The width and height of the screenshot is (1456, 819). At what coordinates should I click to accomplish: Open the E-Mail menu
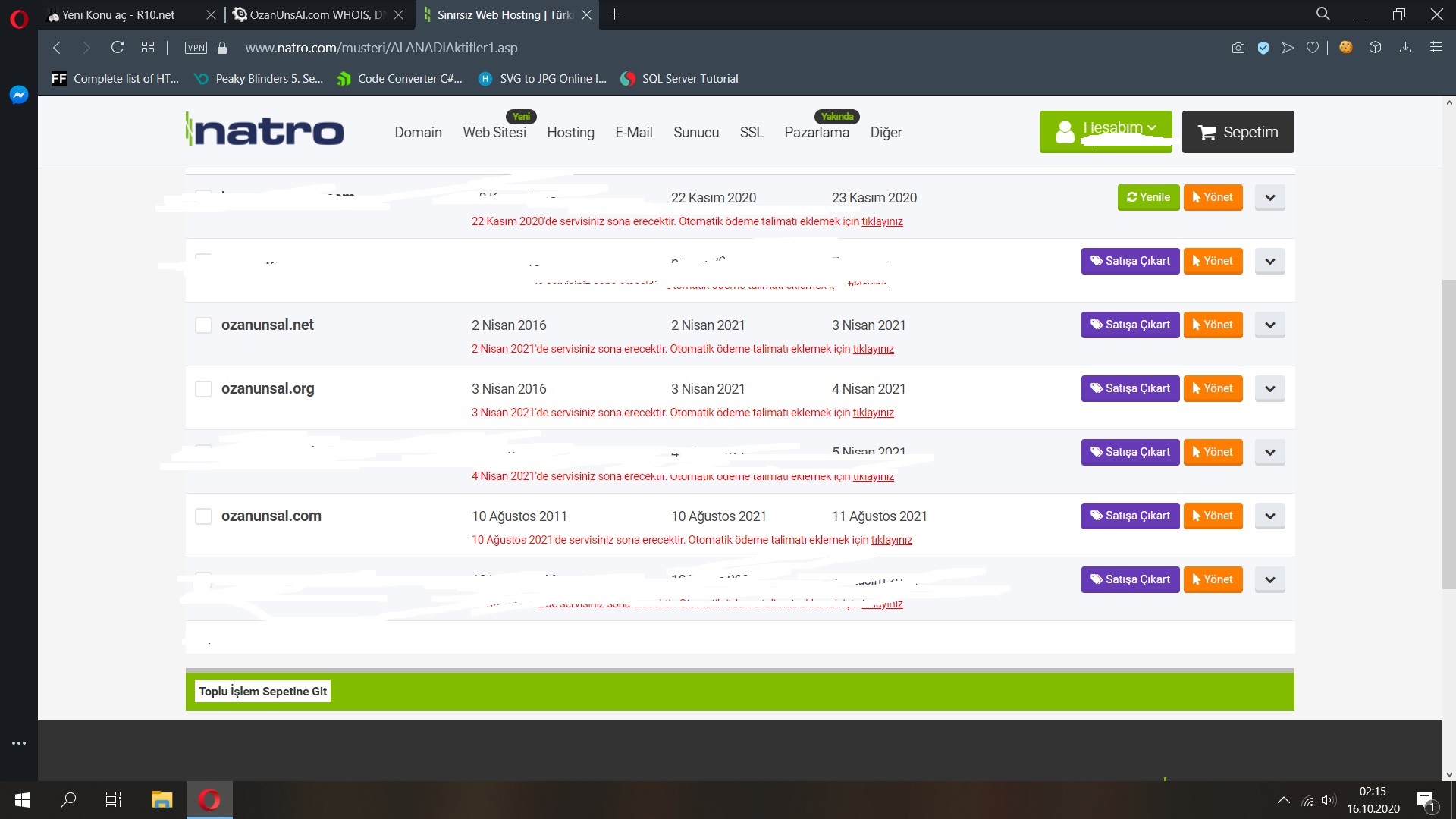634,133
